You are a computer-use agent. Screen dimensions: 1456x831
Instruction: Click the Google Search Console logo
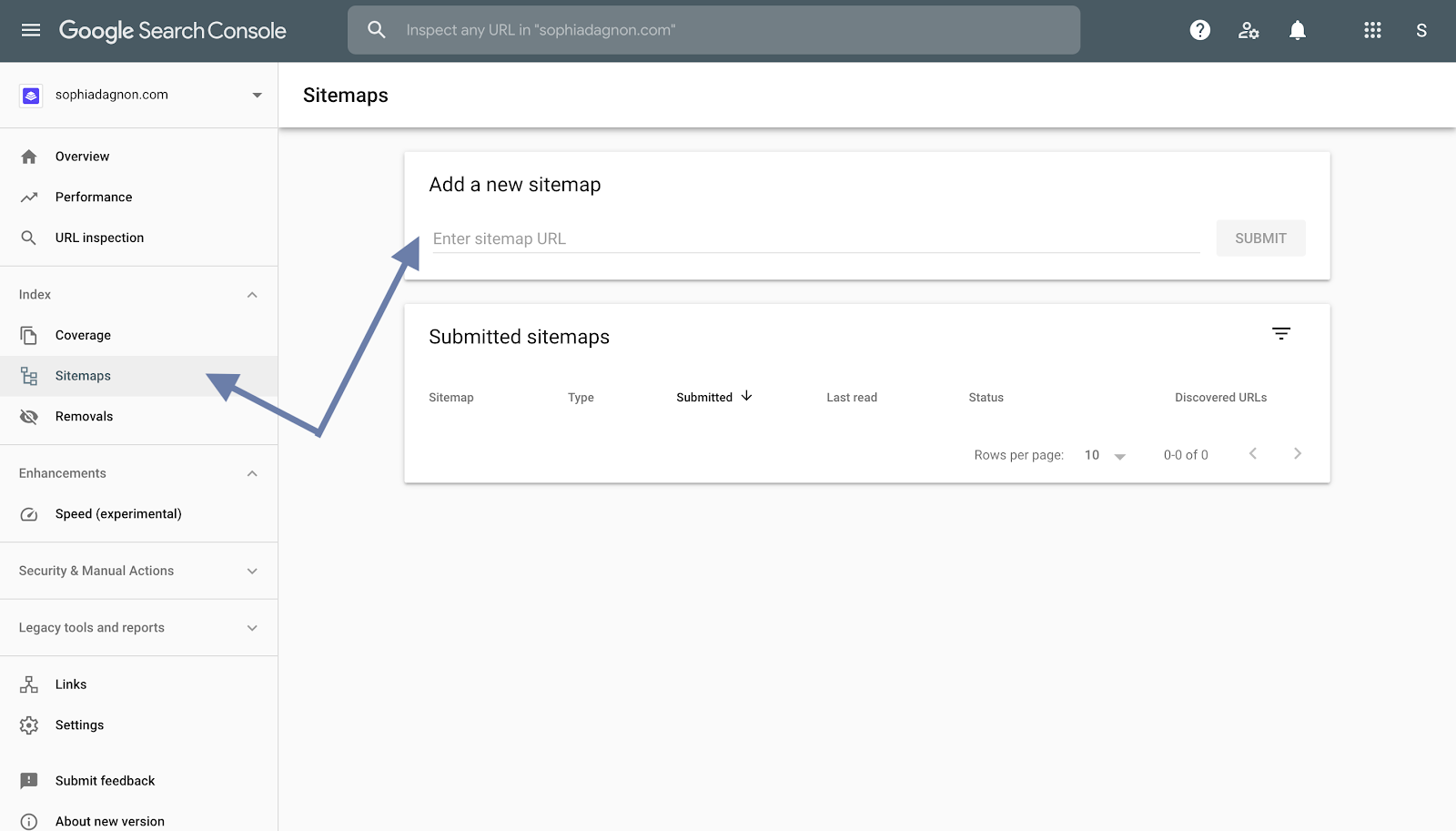point(173,30)
